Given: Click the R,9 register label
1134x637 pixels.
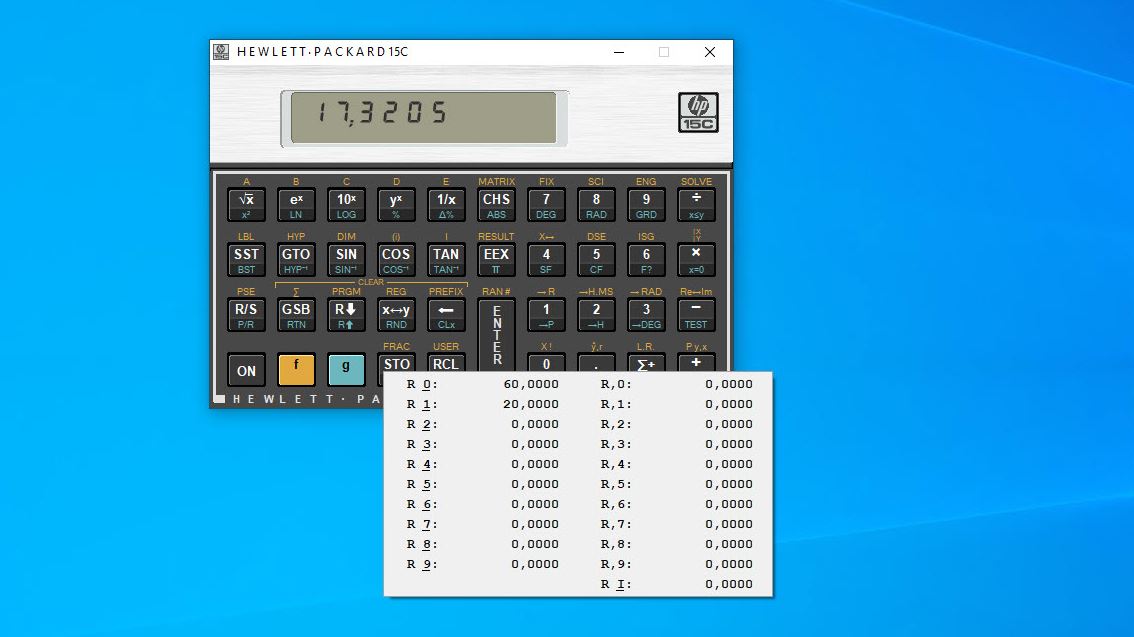Looking at the screenshot, I should [616, 564].
